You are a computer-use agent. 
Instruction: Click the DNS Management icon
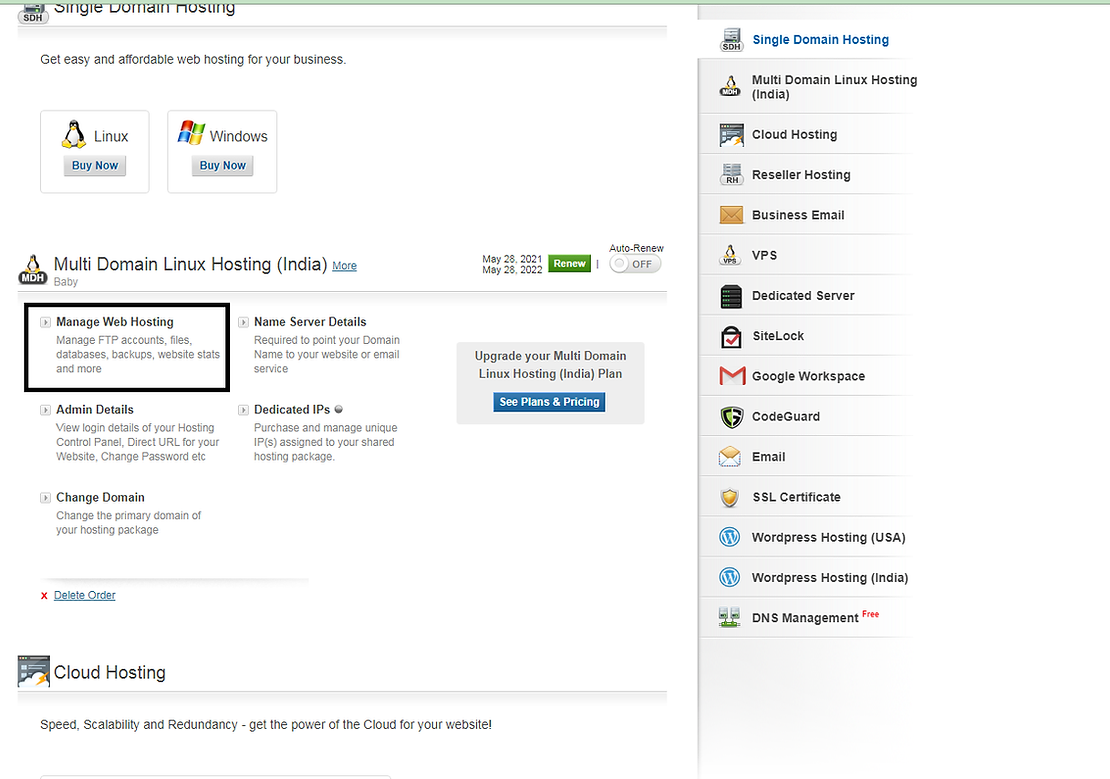(730, 618)
